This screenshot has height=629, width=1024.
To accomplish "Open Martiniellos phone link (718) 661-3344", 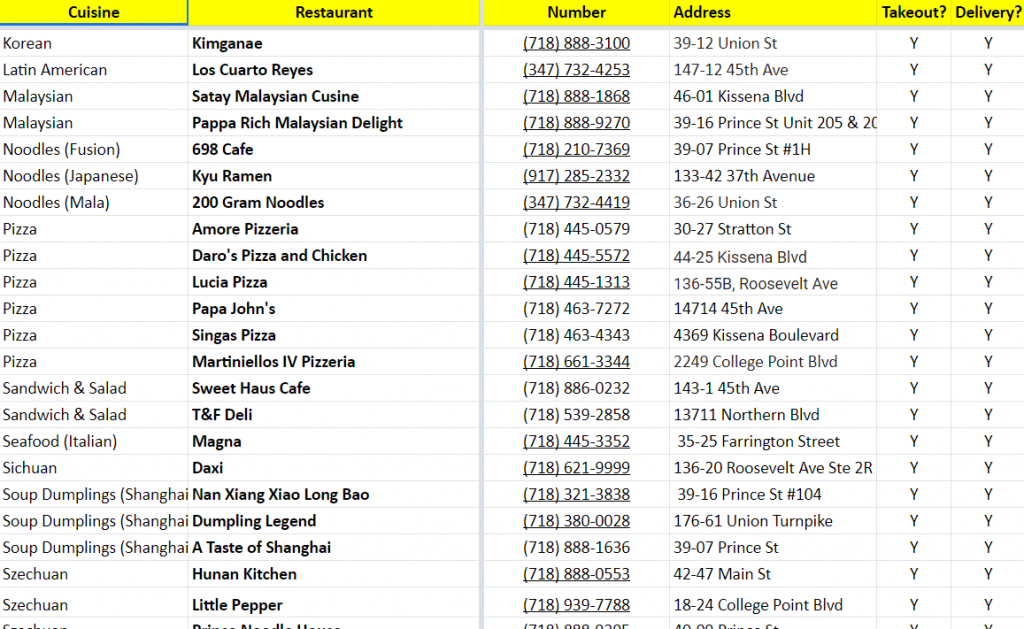I will pos(576,362).
